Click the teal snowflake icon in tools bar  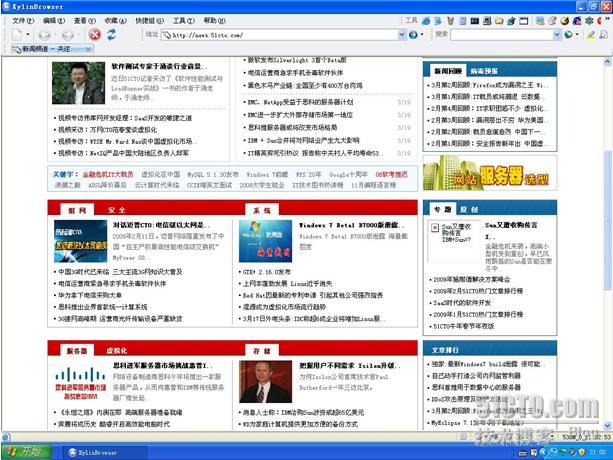(589, 21)
